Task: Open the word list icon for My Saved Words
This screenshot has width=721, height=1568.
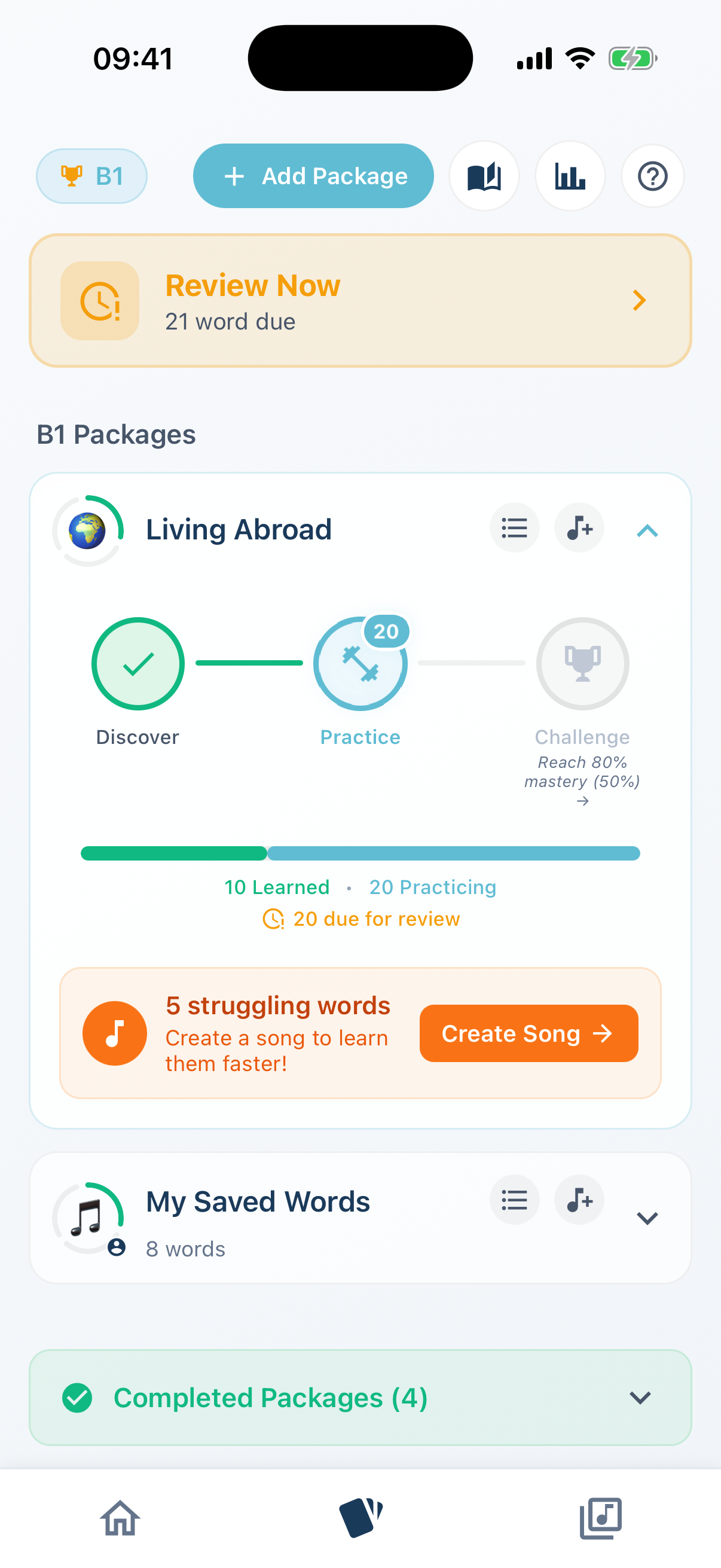Action: tap(514, 1200)
